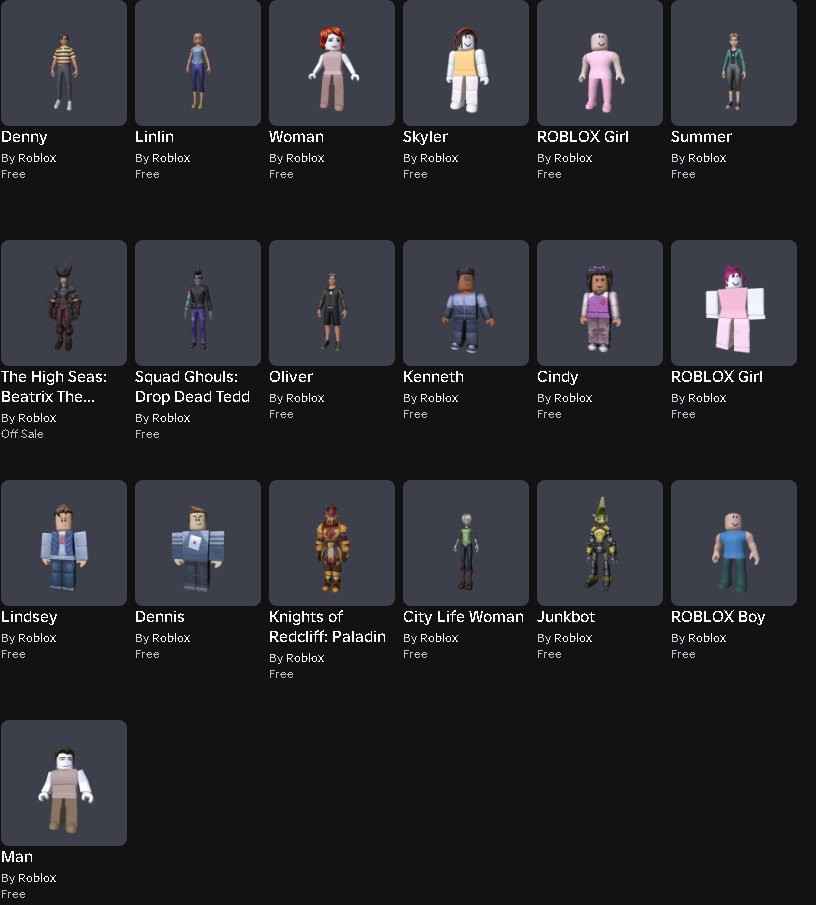Select Drop Dead Tedd avatar thumbnail
The width and height of the screenshot is (816, 905).
[198, 303]
